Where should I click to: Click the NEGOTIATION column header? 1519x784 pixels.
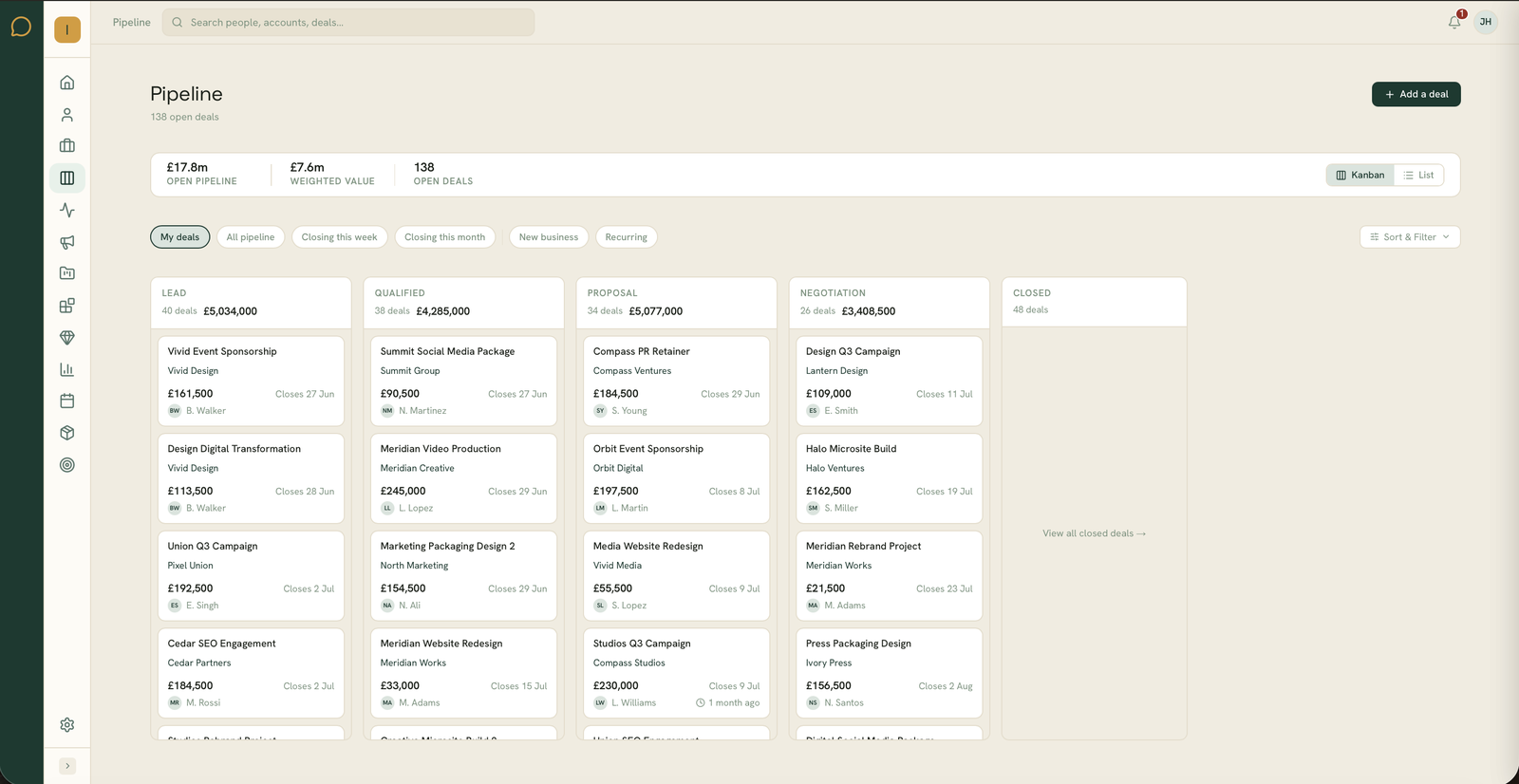889,303
